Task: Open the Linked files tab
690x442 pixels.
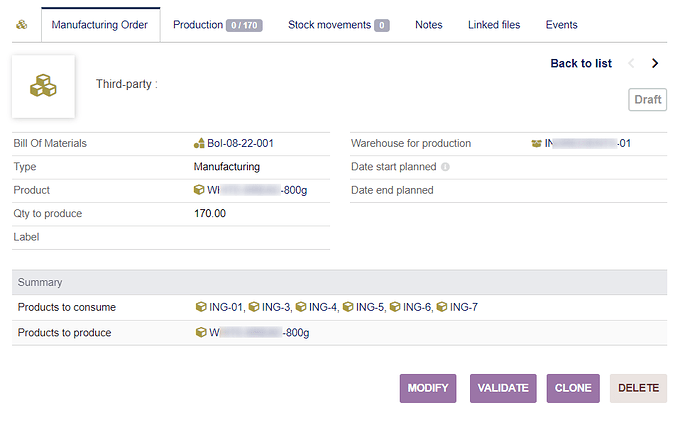Action: click(x=494, y=25)
